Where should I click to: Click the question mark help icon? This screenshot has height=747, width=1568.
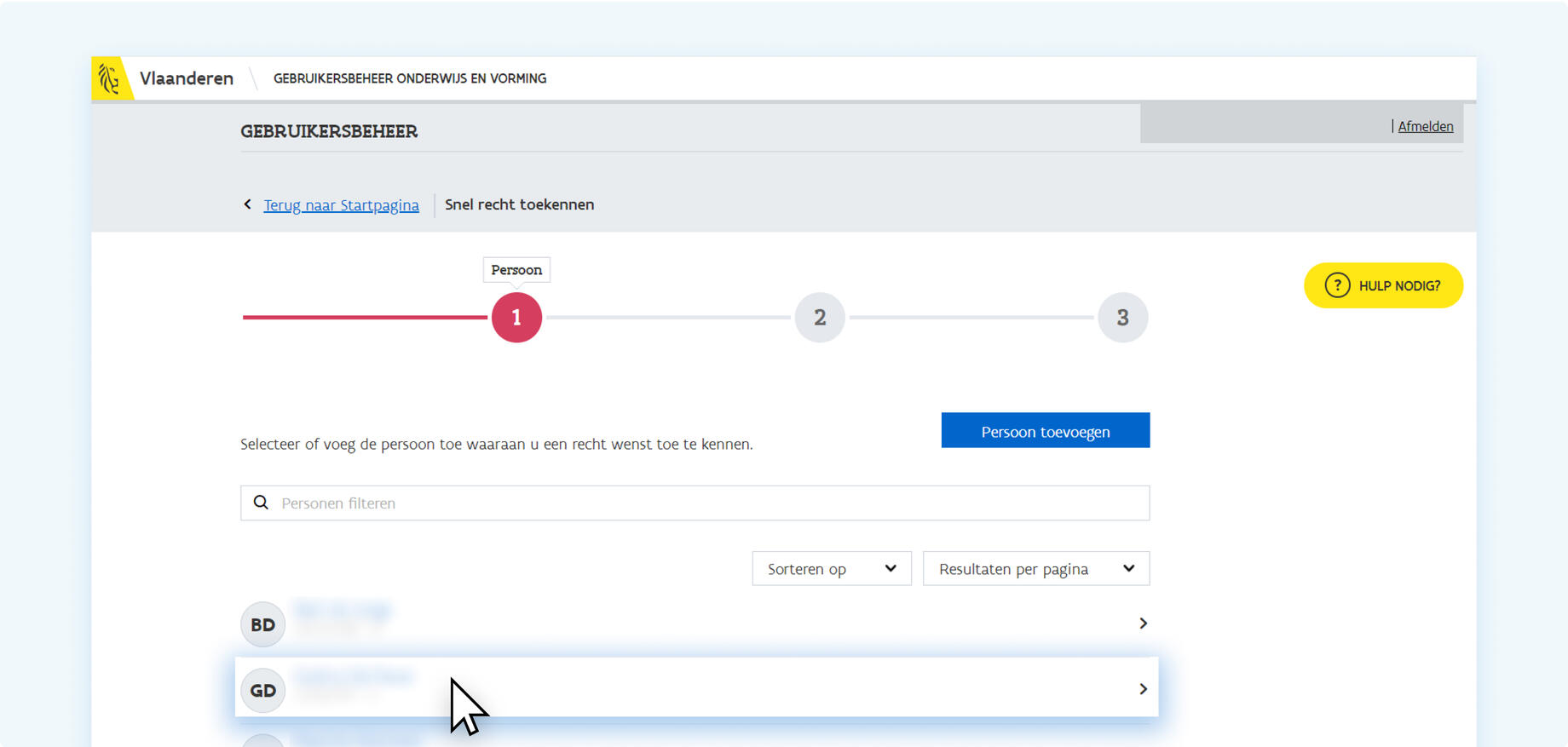[x=1337, y=285]
